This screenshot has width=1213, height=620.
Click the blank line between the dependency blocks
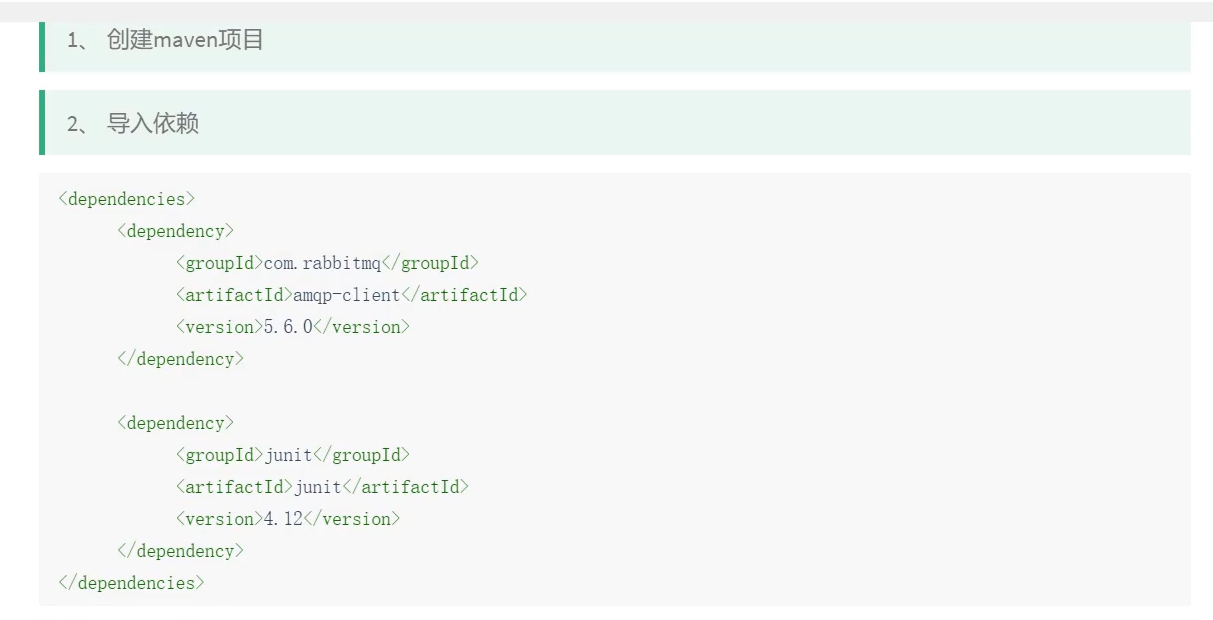[x=400, y=391]
